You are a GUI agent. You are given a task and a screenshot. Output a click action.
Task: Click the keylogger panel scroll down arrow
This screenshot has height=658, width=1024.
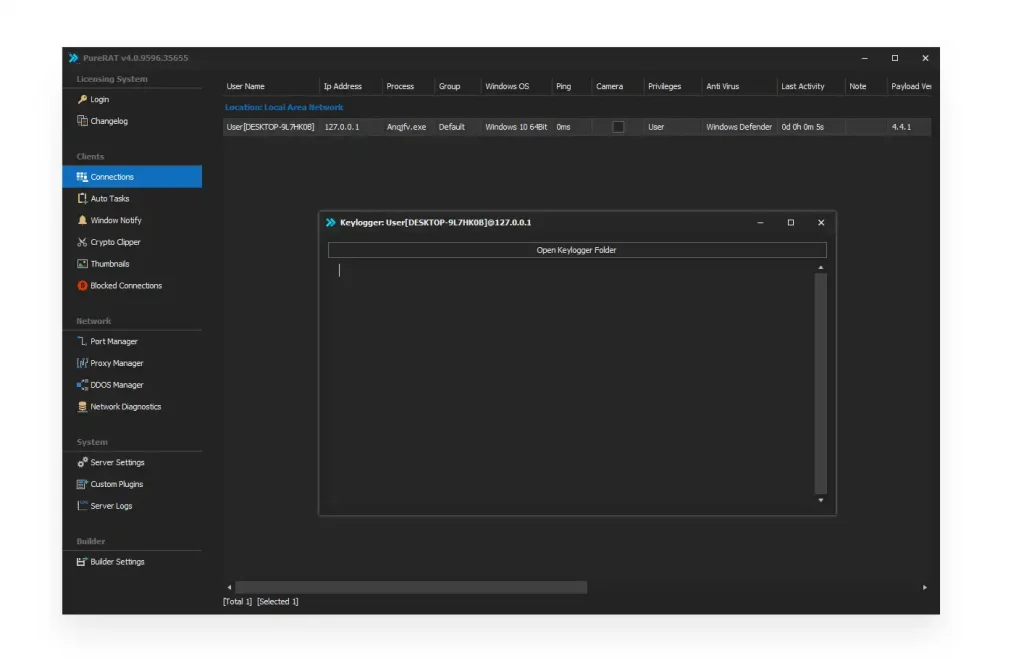click(821, 500)
